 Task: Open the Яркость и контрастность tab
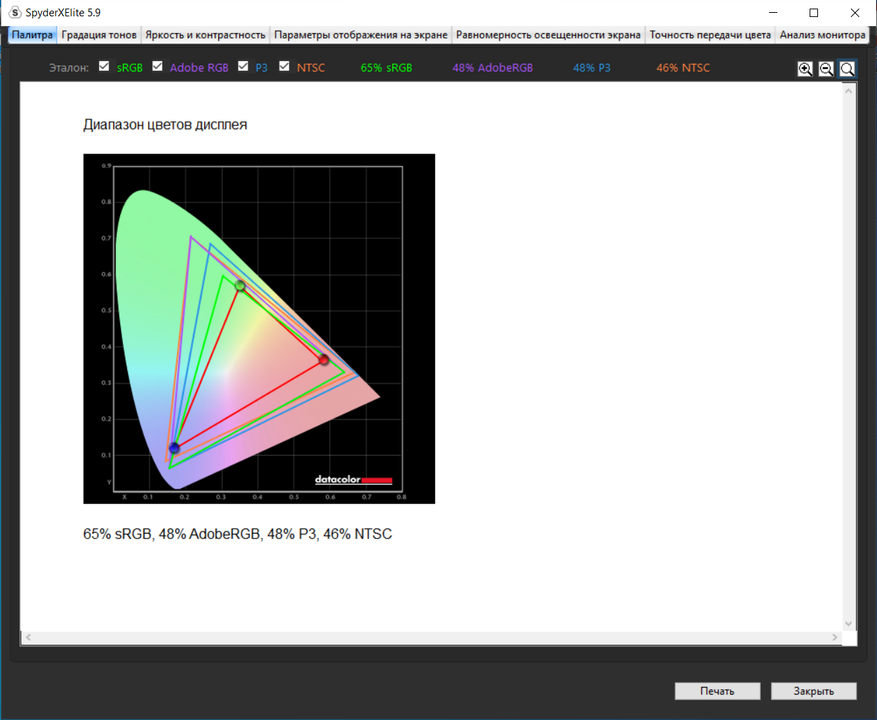pos(205,35)
